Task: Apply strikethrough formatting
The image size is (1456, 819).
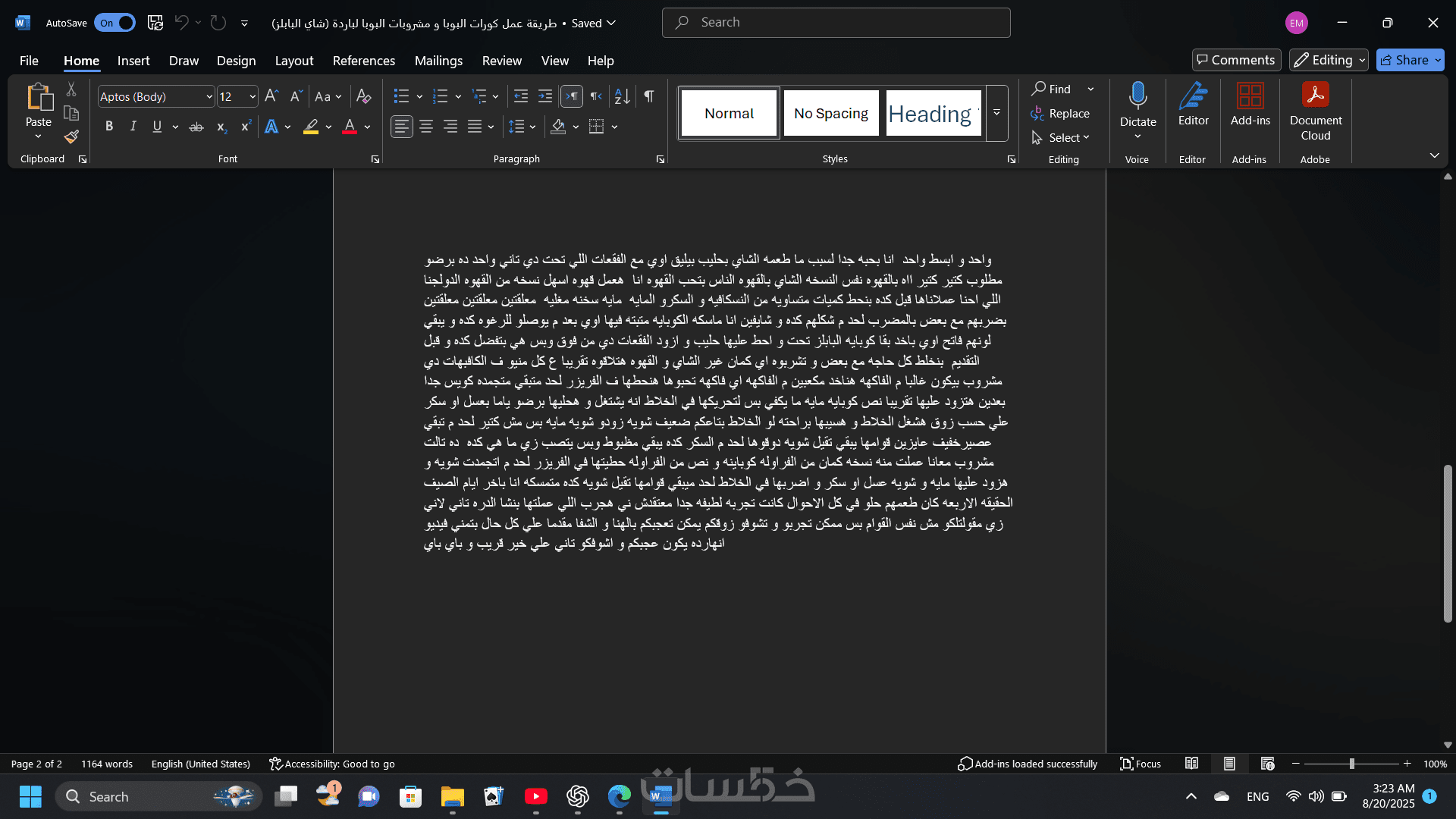Action: click(196, 127)
